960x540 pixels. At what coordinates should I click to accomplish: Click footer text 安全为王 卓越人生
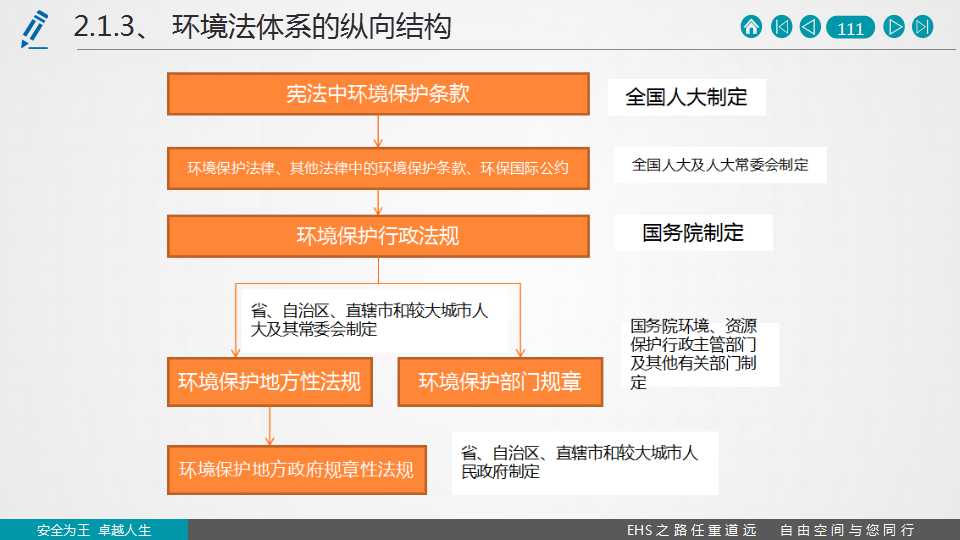(x=94, y=530)
